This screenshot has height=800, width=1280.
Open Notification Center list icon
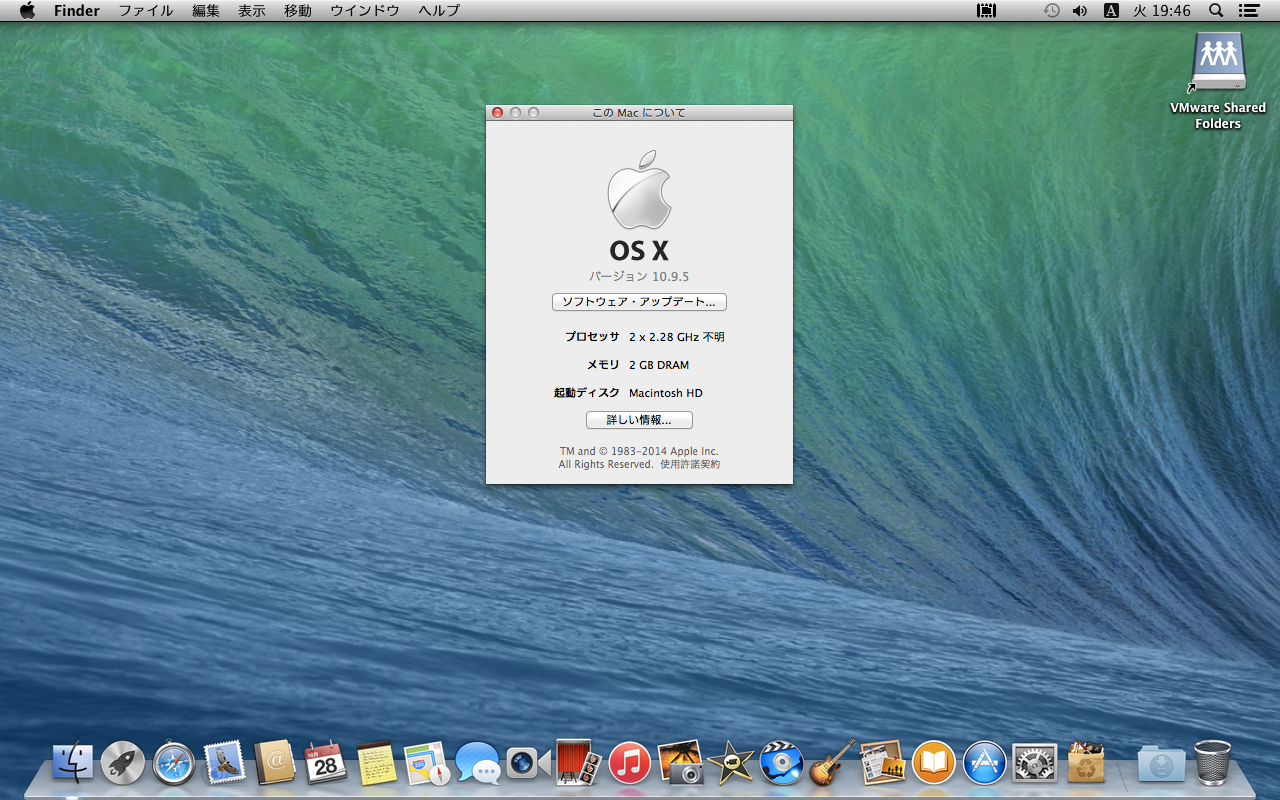click(1248, 11)
